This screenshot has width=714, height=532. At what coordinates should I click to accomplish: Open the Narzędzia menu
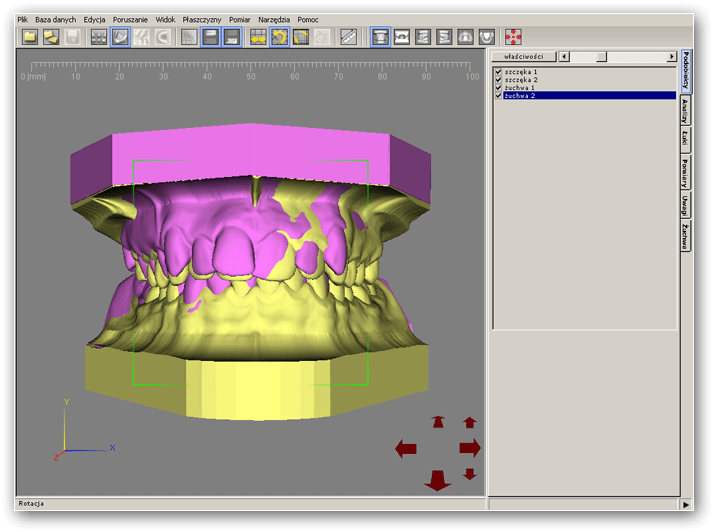click(x=274, y=20)
